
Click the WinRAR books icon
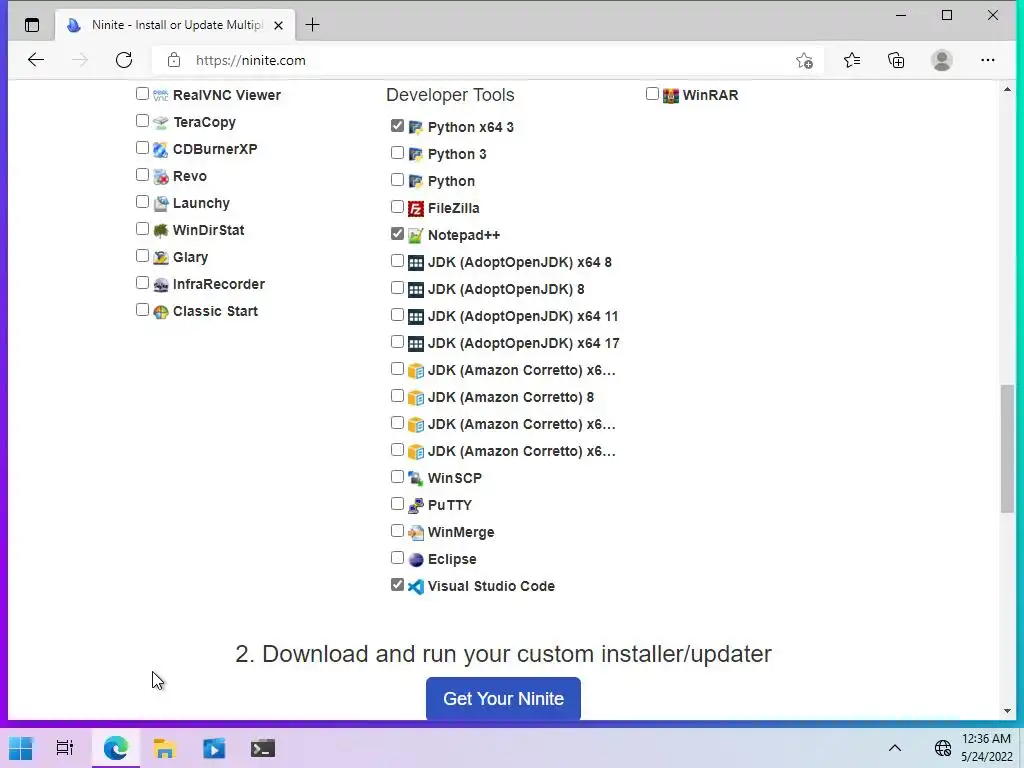(671, 95)
